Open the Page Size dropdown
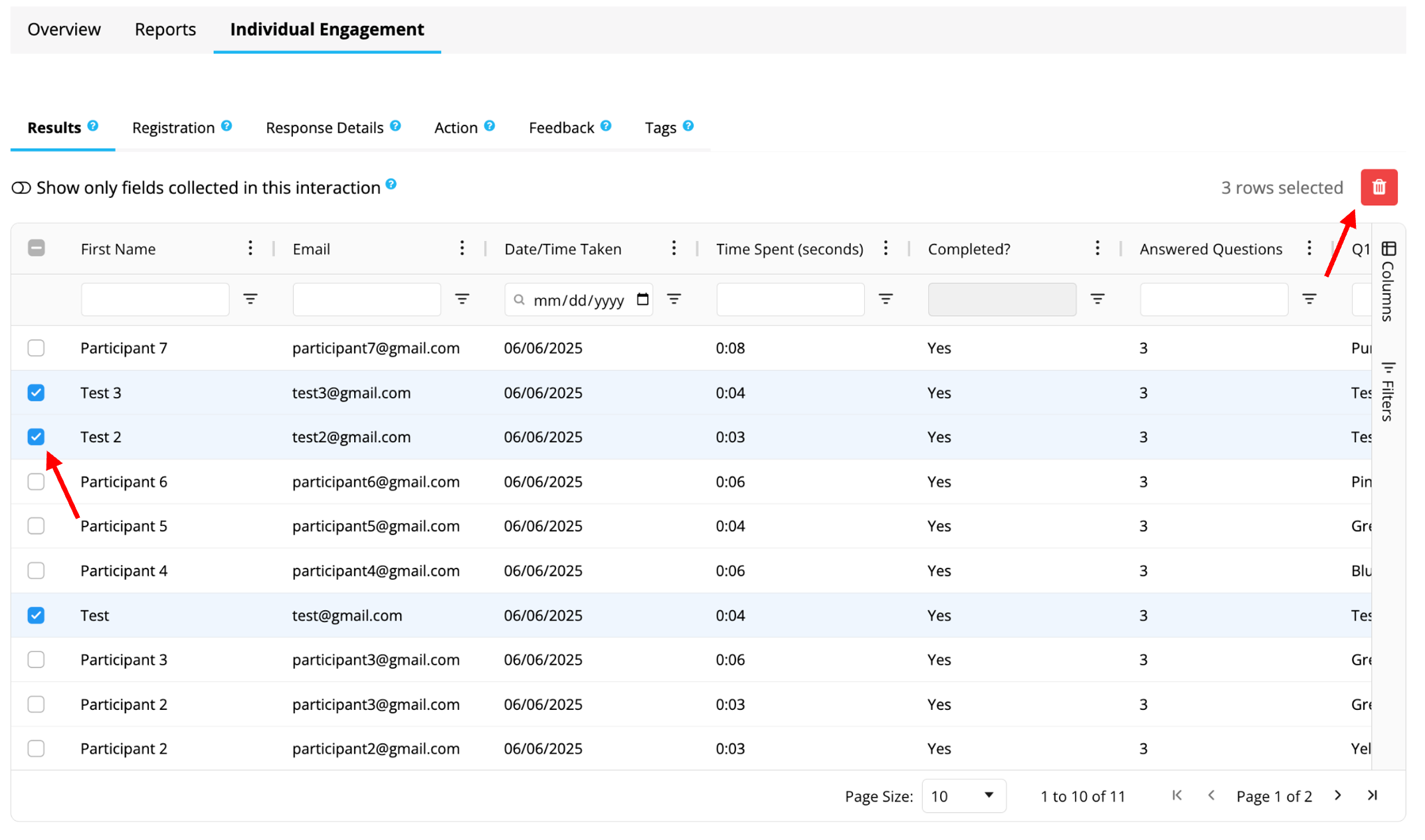The height and width of the screenshot is (840, 1425). [963, 796]
